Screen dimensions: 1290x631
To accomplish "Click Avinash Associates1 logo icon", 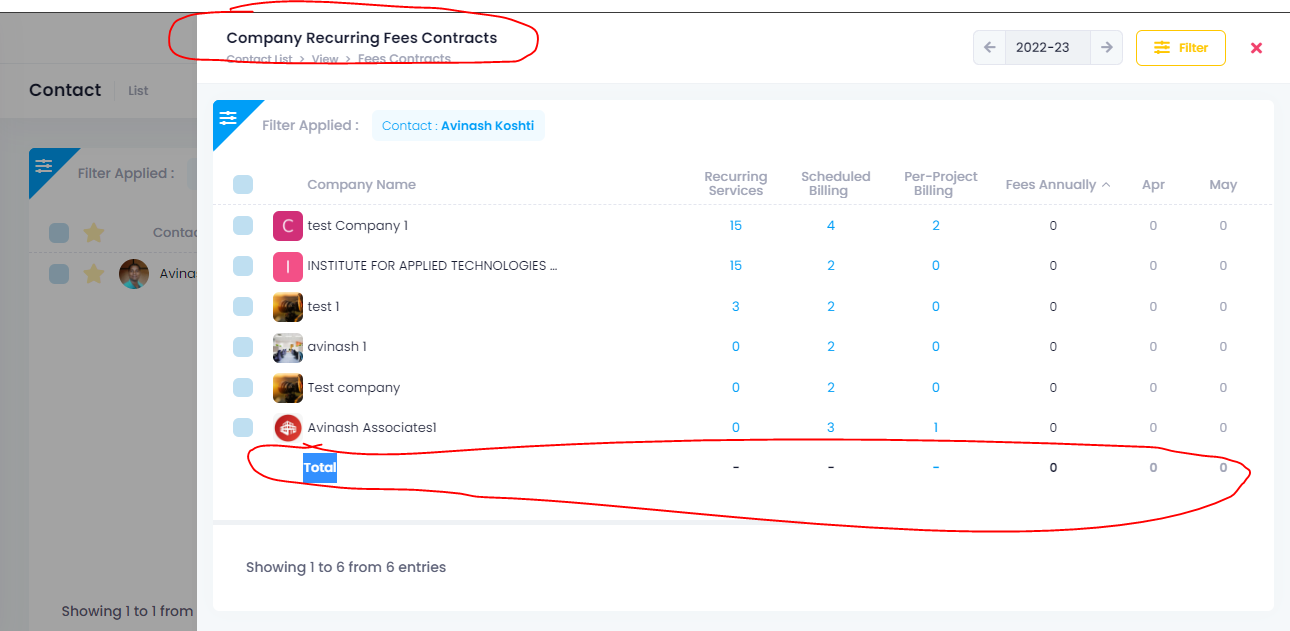I will click(x=288, y=428).
